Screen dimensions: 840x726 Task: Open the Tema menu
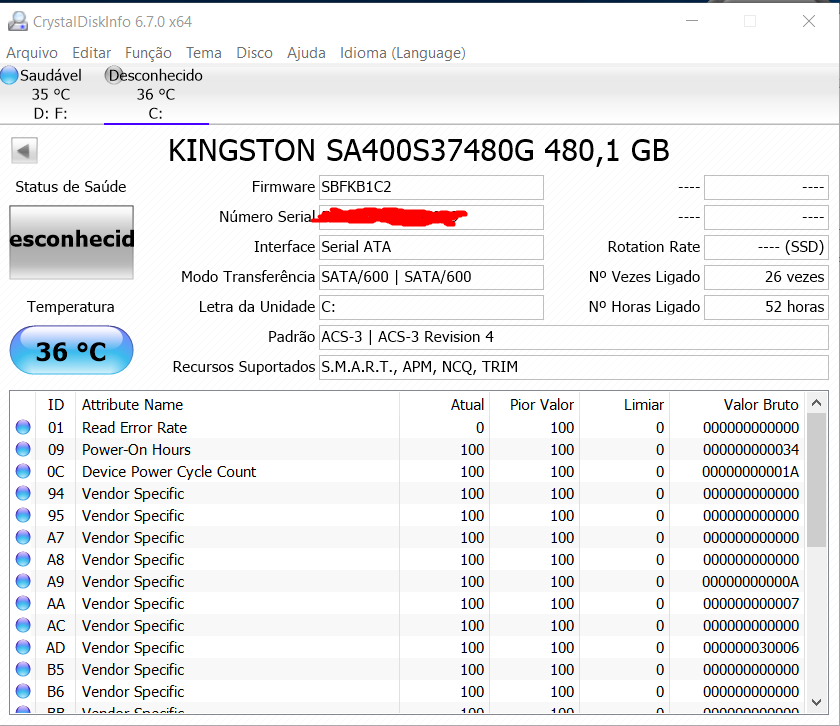[x=204, y=53]
